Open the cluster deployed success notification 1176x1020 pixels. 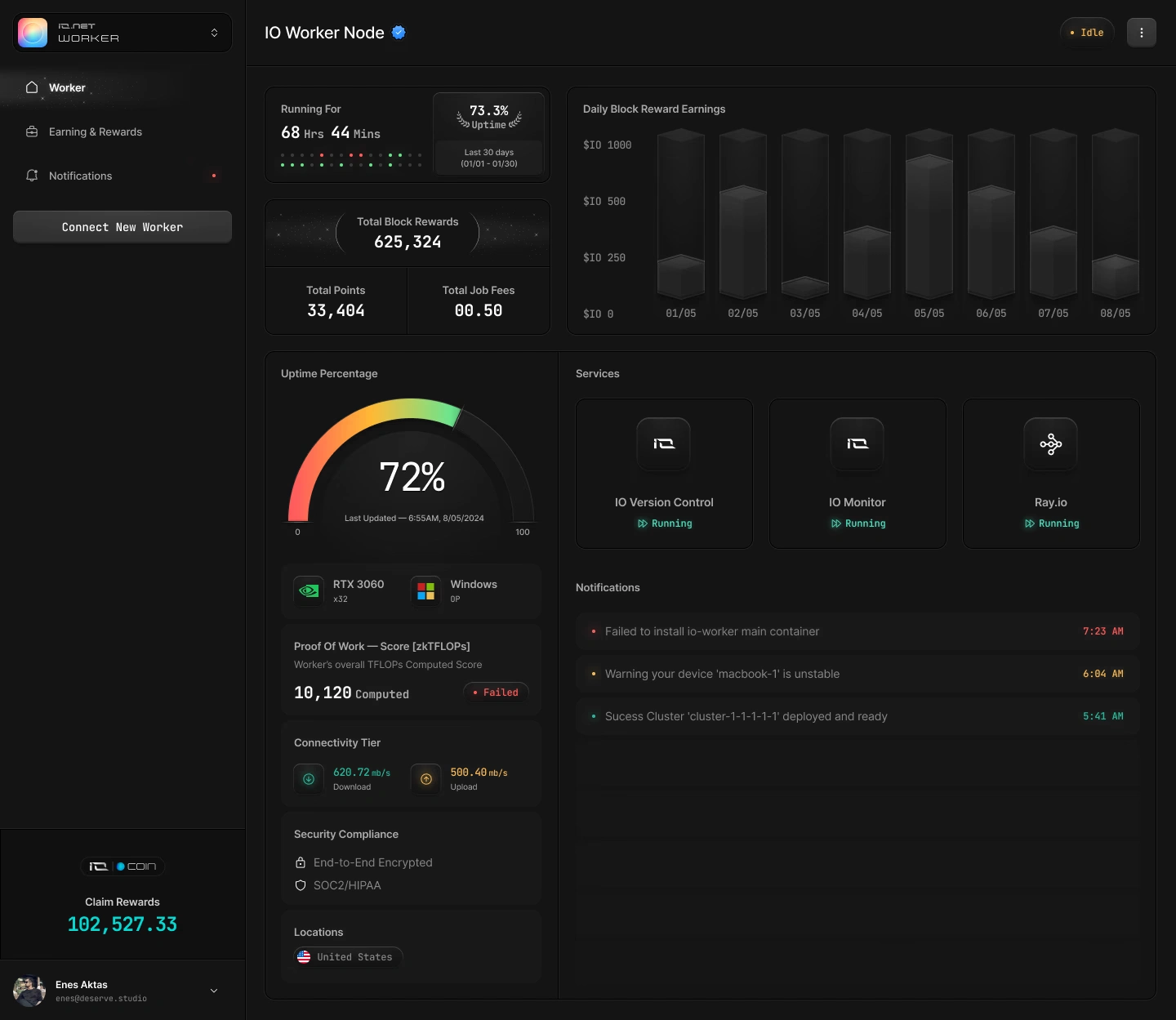(857, 716)
